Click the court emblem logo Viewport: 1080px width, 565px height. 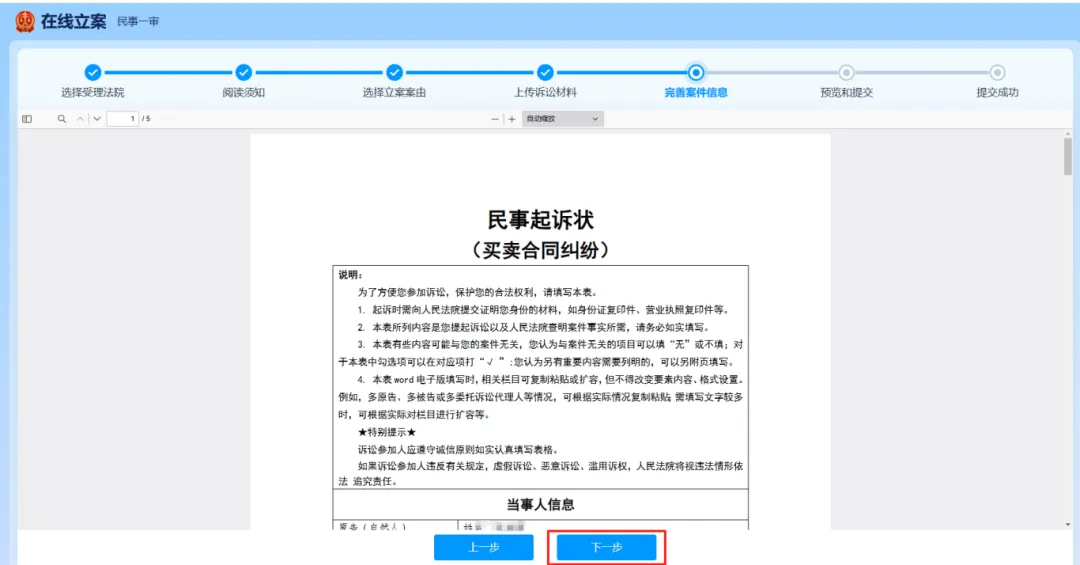pos(25,21)
